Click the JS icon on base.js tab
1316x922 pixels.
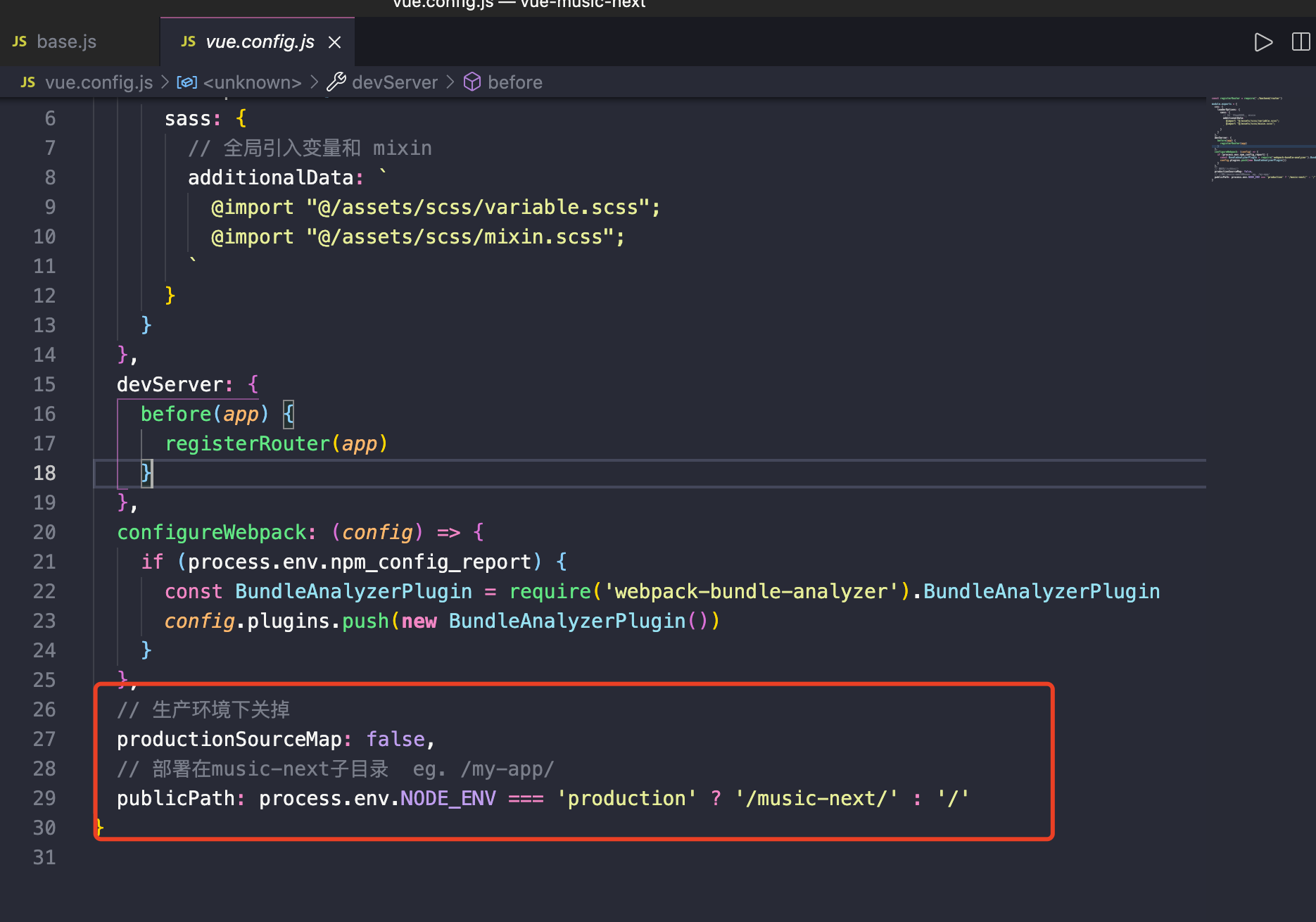[x=20, y=42]
